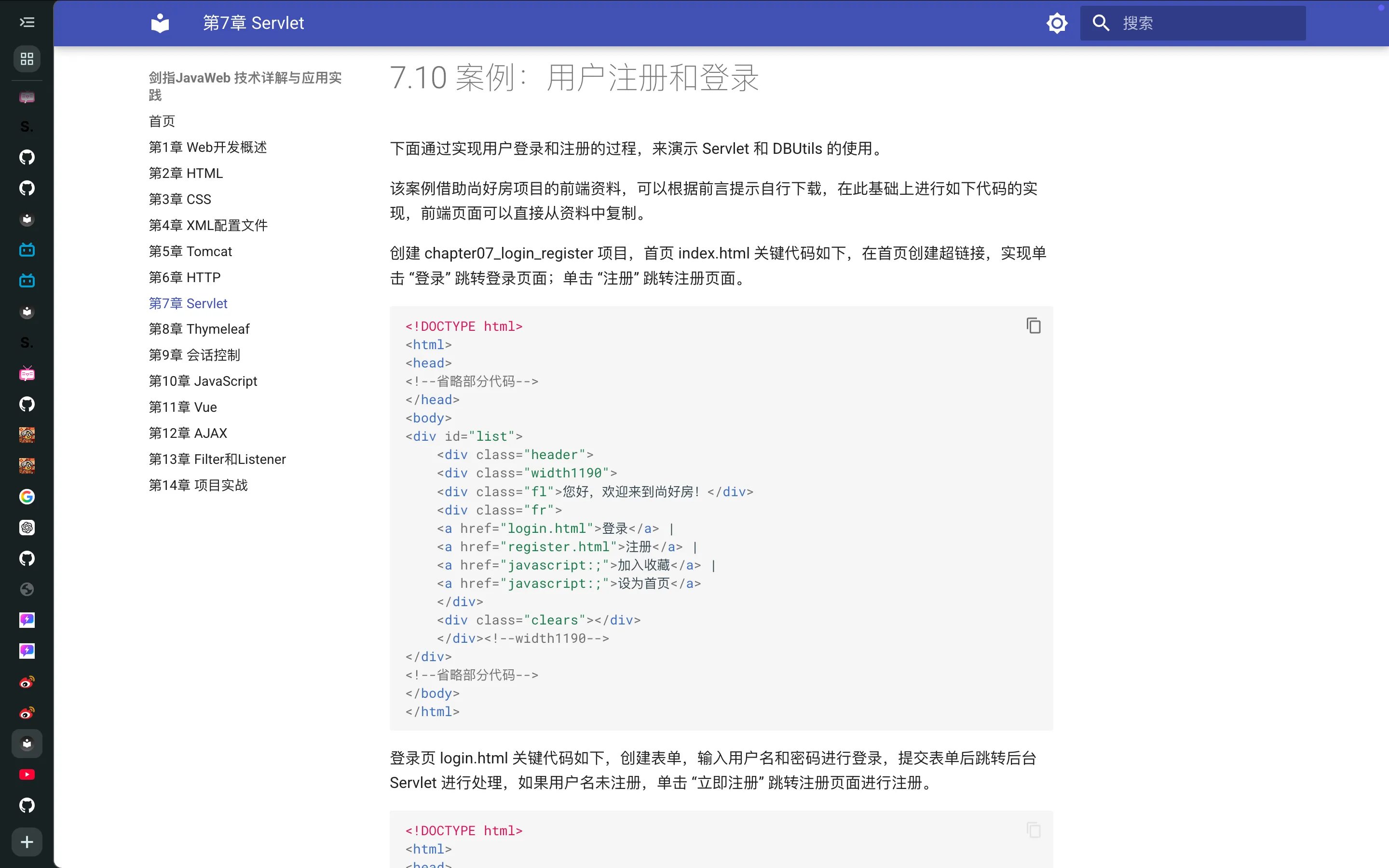Toggle light/dark theme in header

pyautogui.click(x=1057, y=23)
